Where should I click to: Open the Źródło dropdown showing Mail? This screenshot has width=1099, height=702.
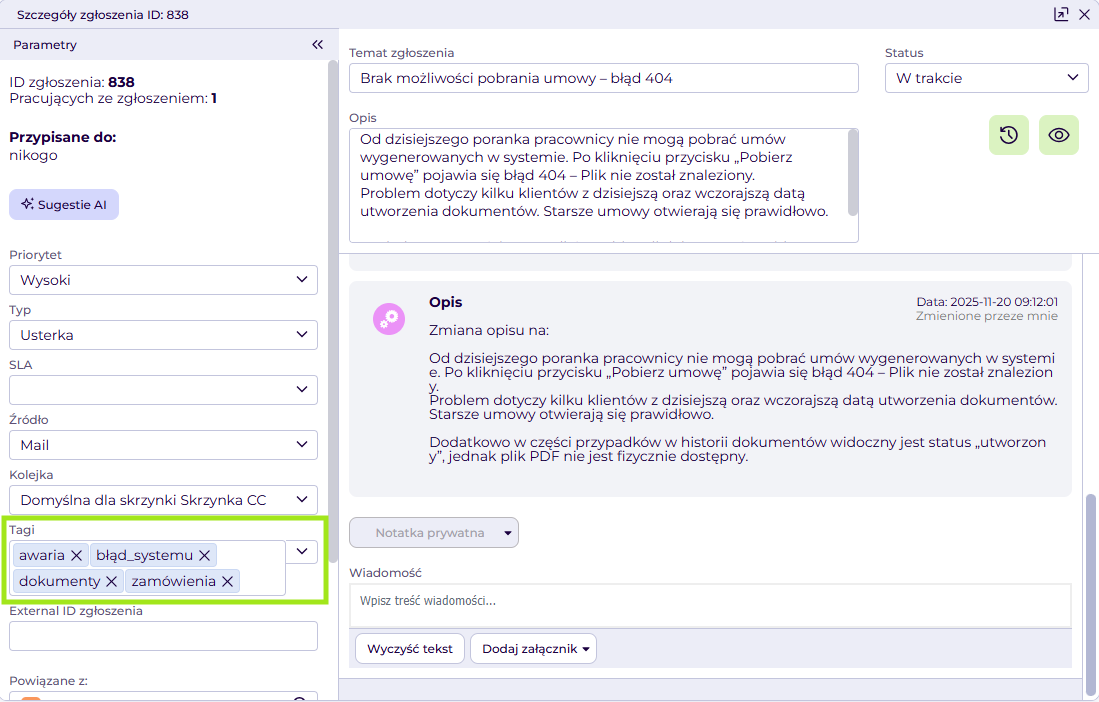163,445
